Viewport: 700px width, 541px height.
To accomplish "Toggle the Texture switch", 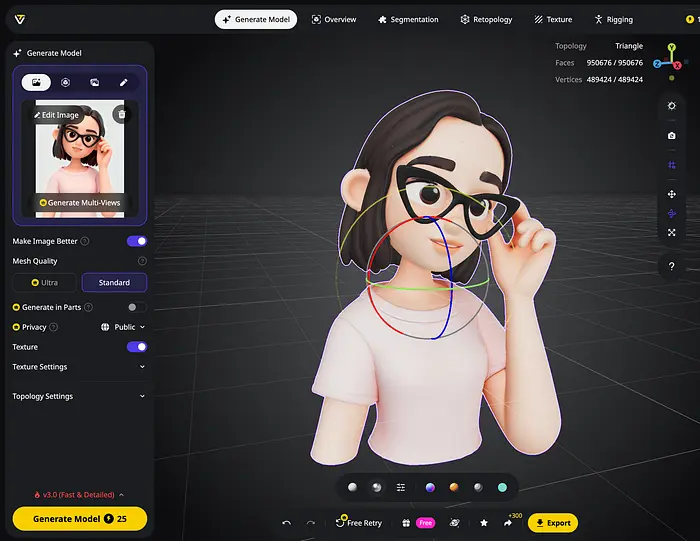I will [x=137, y=347].
